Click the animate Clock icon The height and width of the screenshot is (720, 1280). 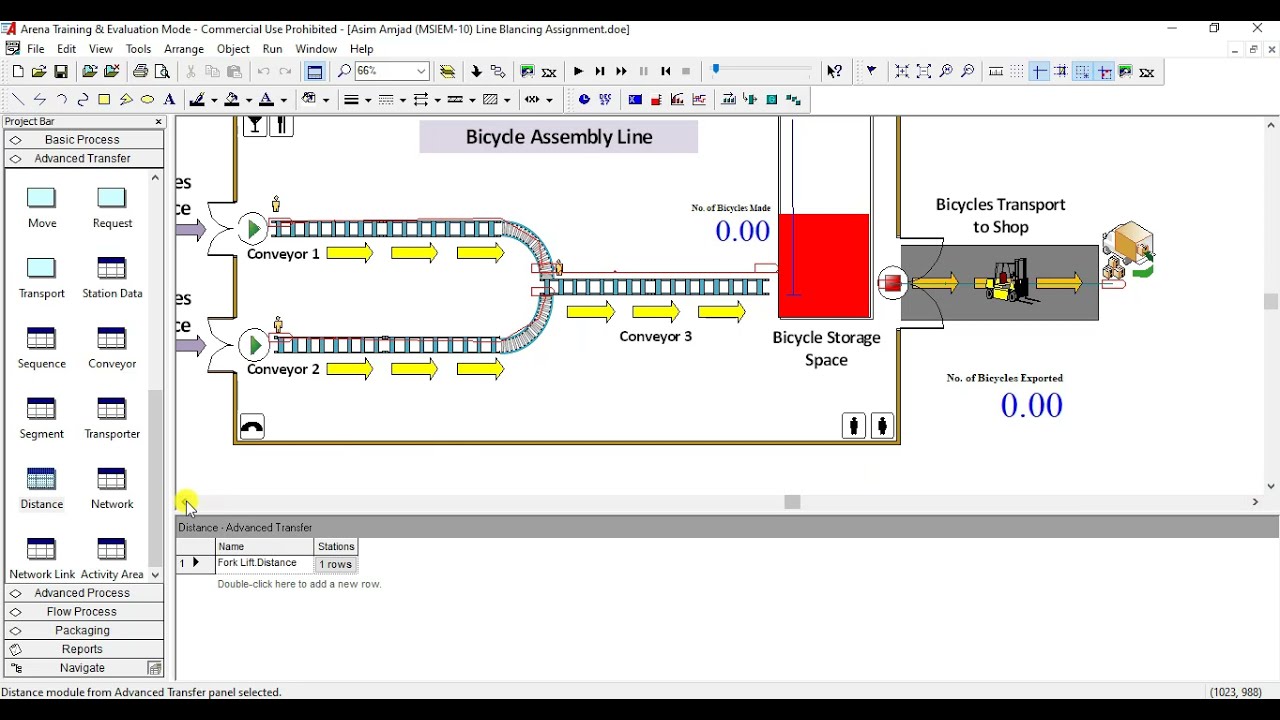[x=584, y=100]
